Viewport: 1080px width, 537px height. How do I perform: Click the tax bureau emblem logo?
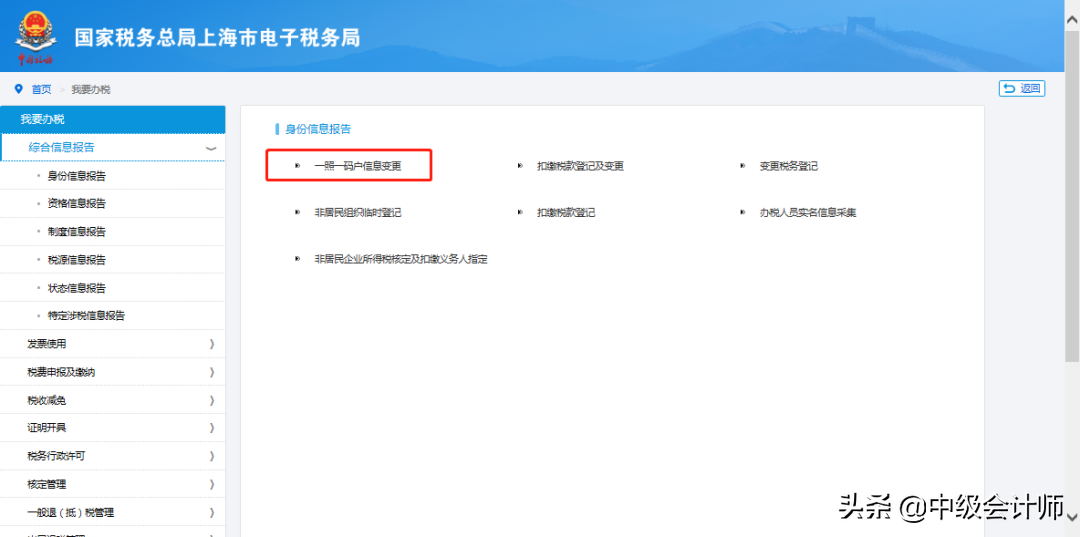(34, 36)
